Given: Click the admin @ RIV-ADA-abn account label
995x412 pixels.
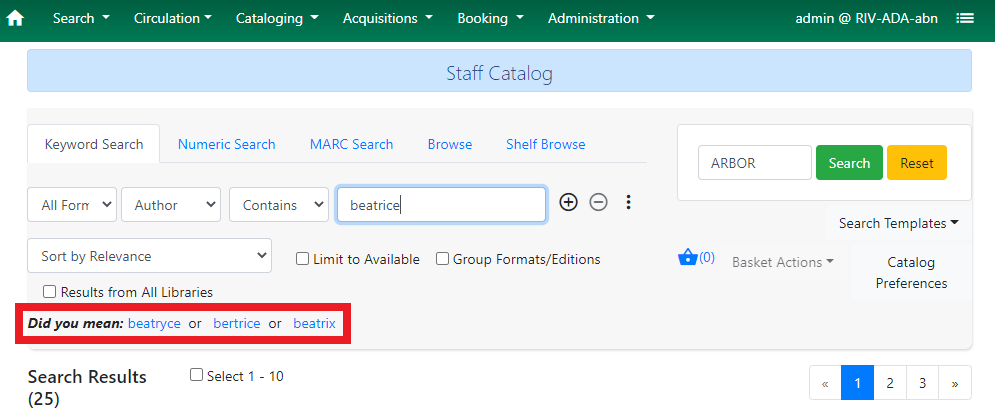Looking at the screenshot, I should tap(866, 18).
